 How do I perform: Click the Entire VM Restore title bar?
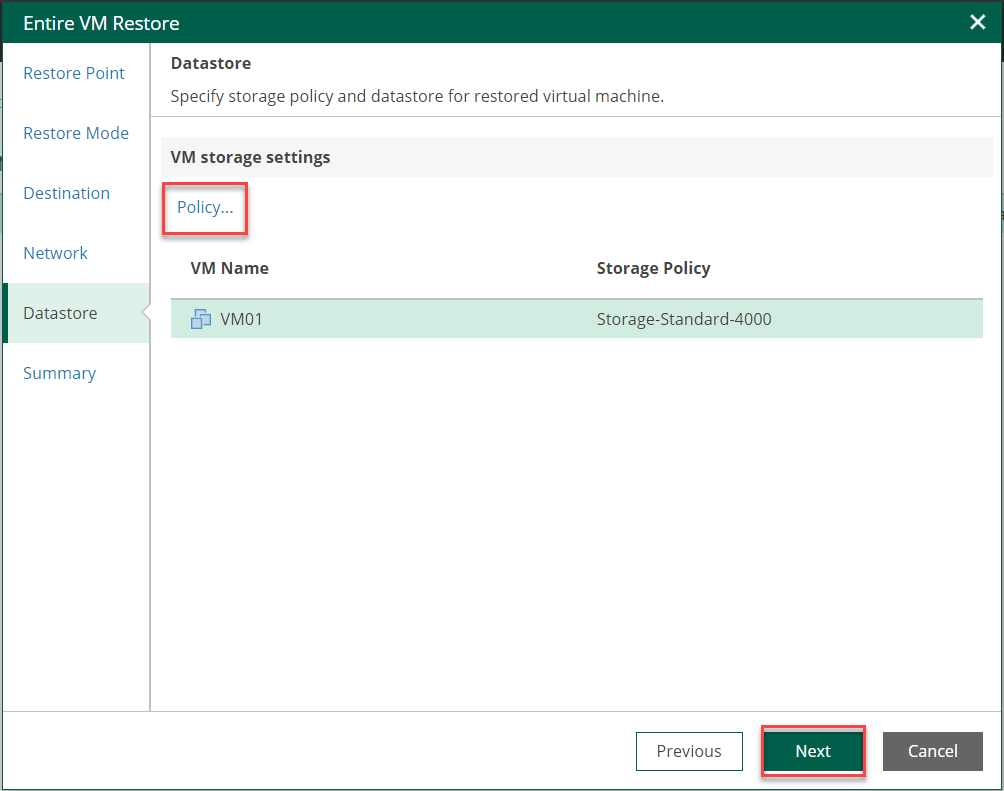pos(400,22)
